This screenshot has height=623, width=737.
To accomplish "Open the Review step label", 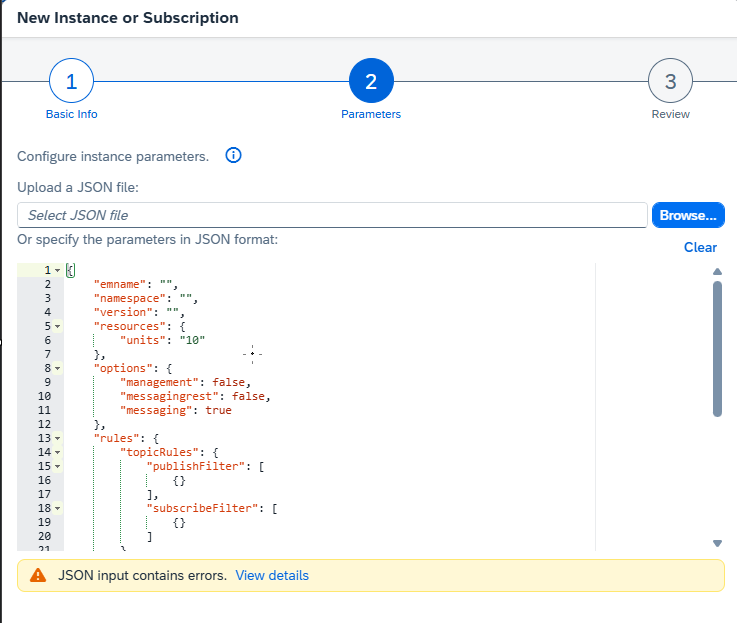I will click(670, 114).
